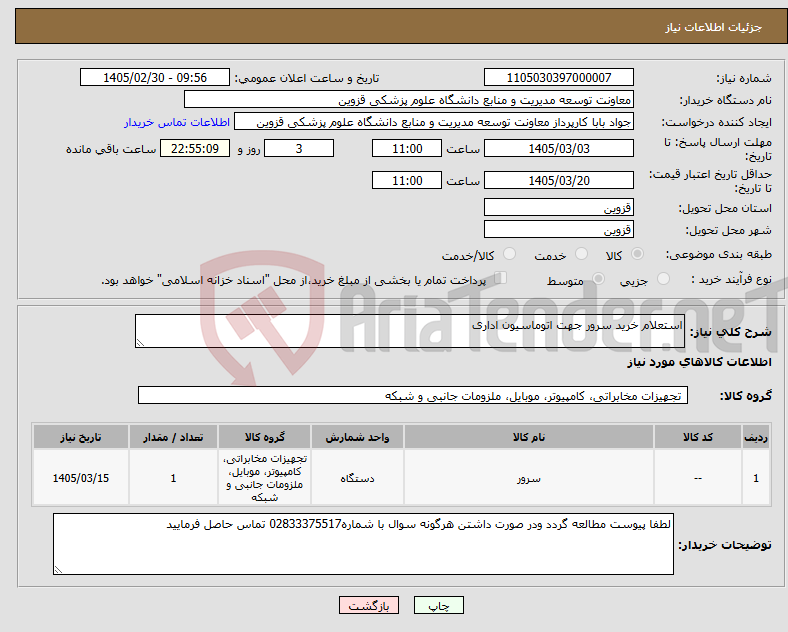Click the response deadline time 11:00 field
Viewport: 788px width, 632px height.
[x=407, y=148]
